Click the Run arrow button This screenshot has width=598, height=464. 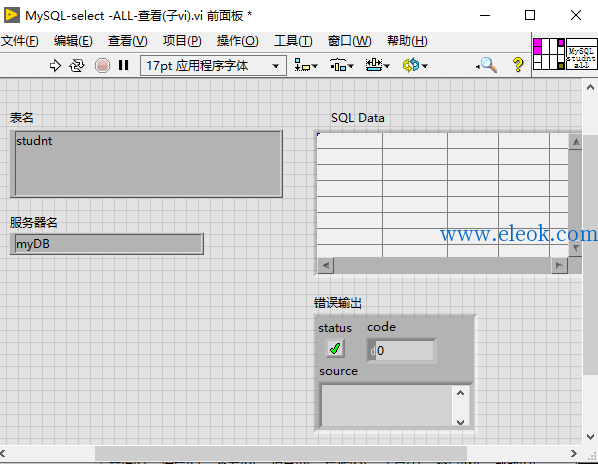pos(55,66)
